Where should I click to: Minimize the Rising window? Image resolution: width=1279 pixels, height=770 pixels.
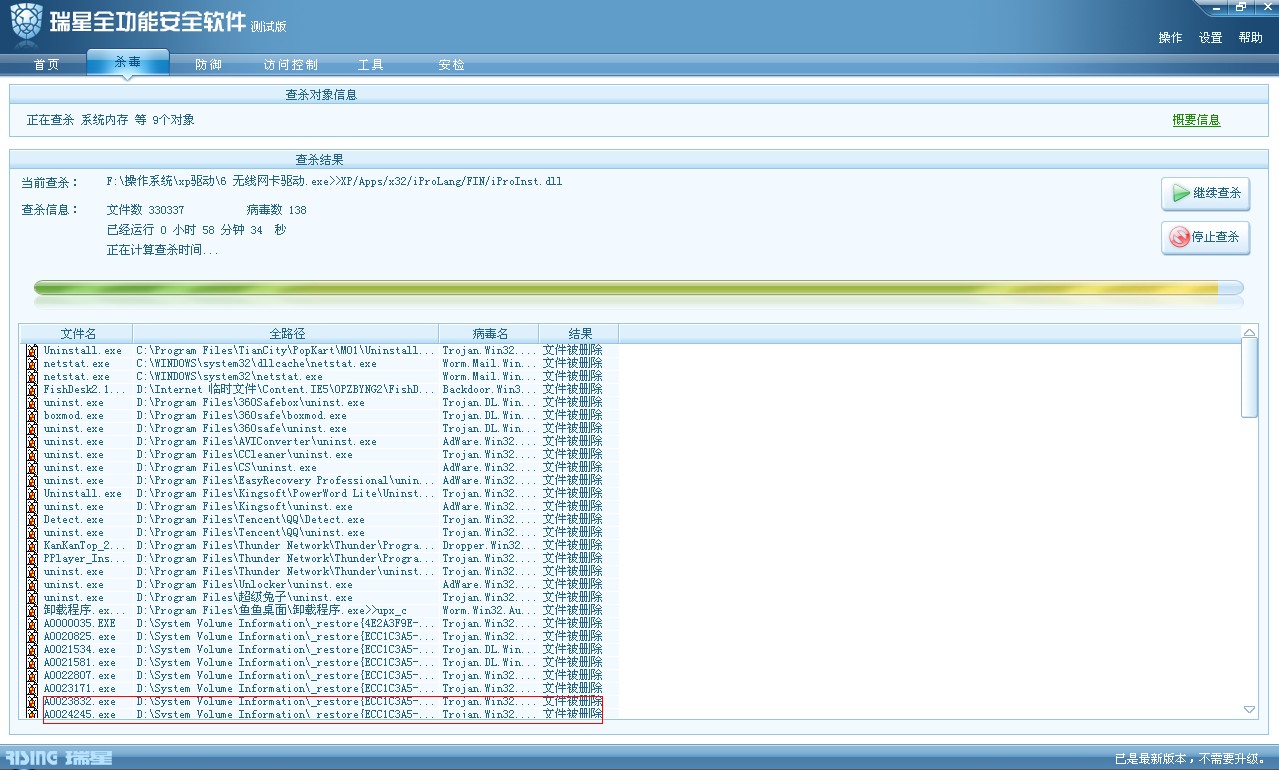click(1216, 7)
